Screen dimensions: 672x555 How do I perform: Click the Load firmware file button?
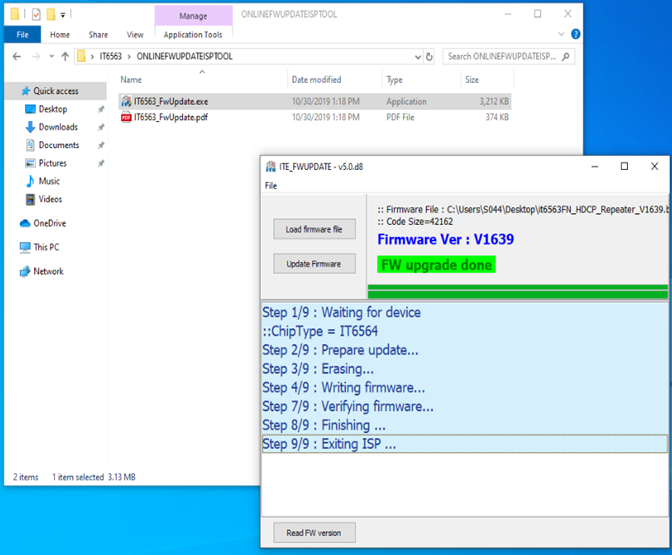click(314, 229)
